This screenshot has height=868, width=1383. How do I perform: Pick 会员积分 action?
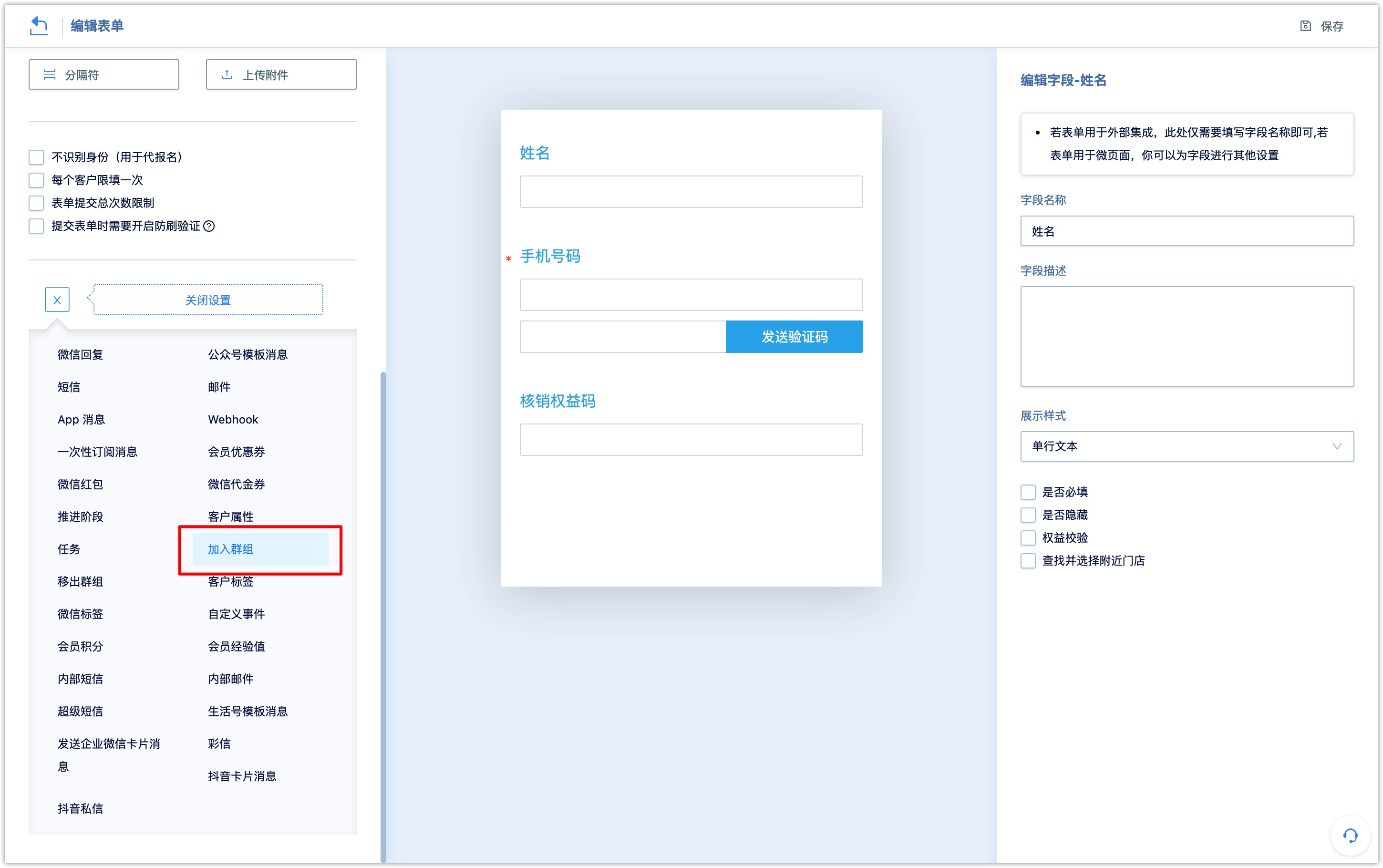click(80, 646)
